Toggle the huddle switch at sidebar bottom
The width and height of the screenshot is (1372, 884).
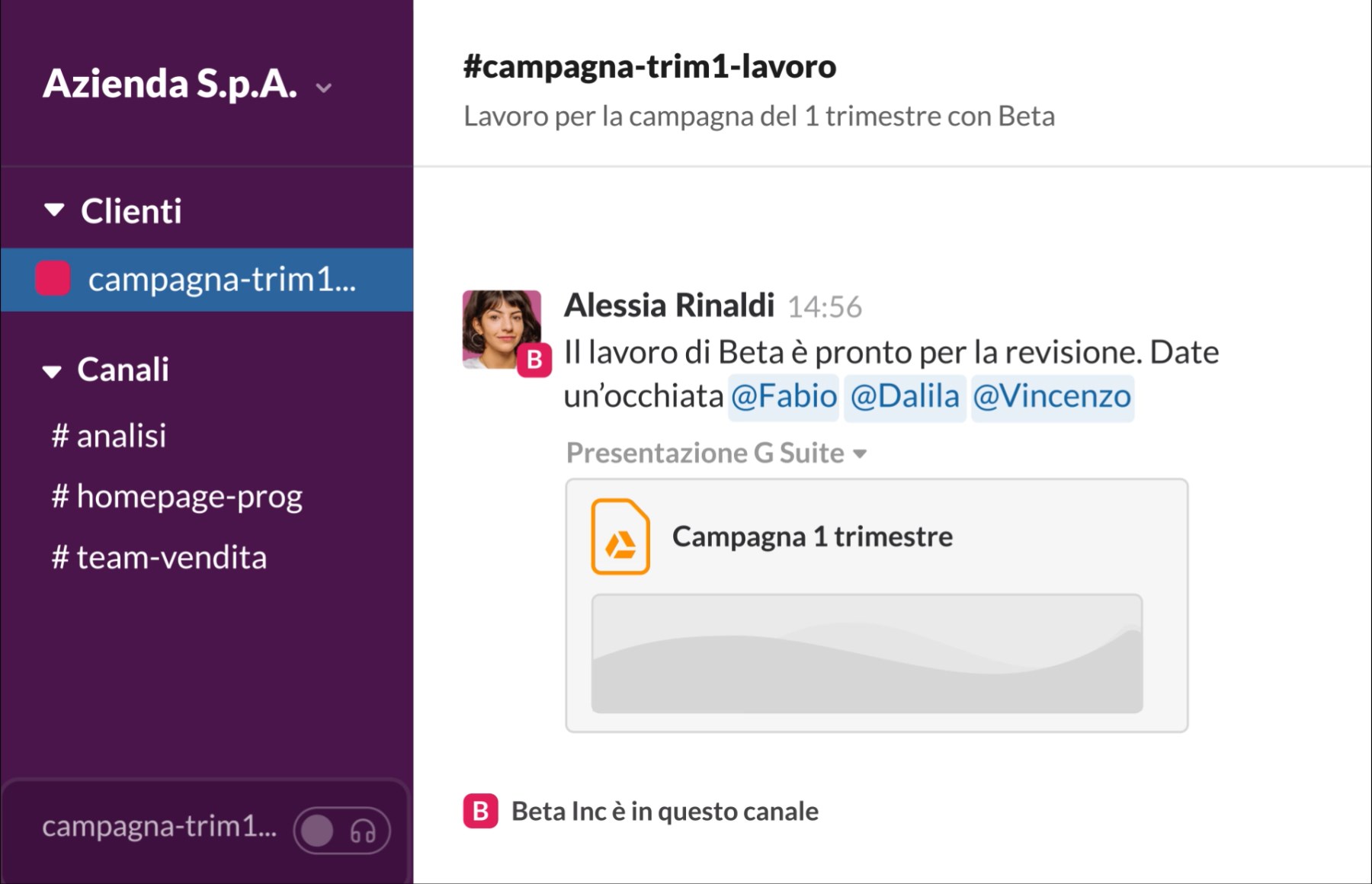pyautogui.click(x=319, y=831)
